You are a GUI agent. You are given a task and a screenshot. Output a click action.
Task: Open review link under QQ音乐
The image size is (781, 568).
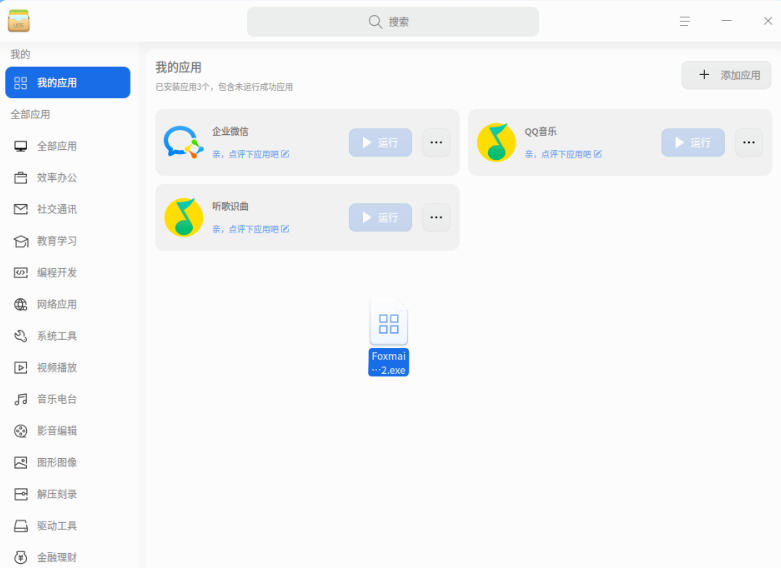tap(563, 154)
